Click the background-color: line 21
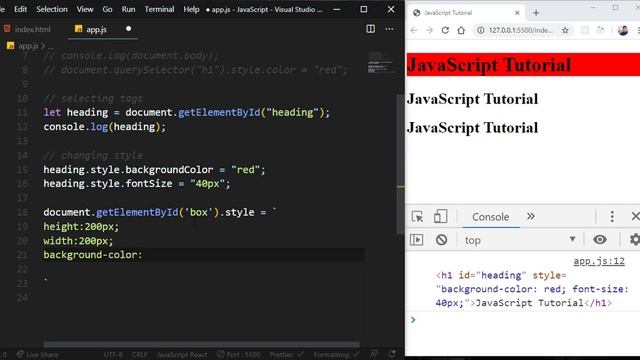This screenshot has width=640, height=360. 93,255
